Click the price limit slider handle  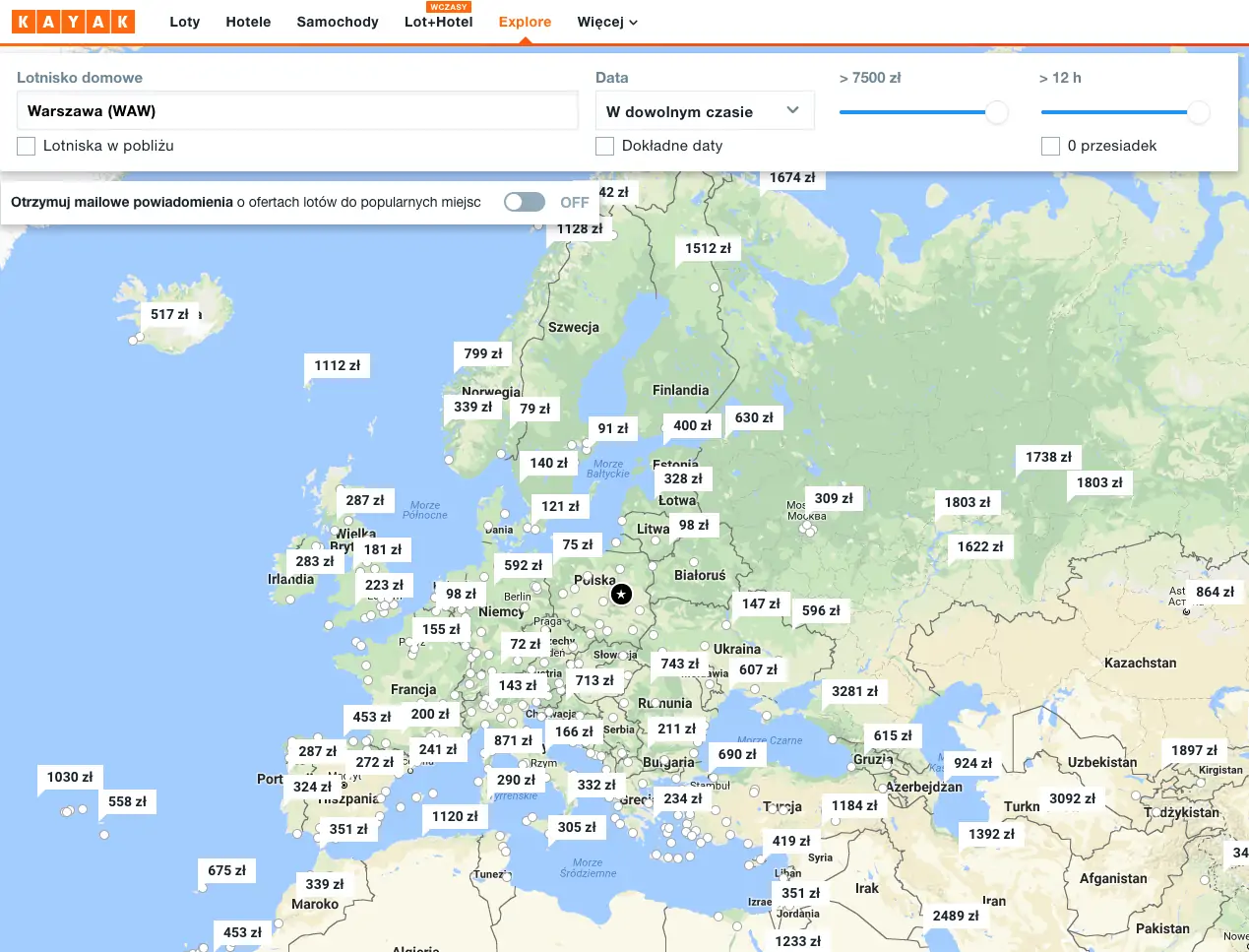[996, 112]
